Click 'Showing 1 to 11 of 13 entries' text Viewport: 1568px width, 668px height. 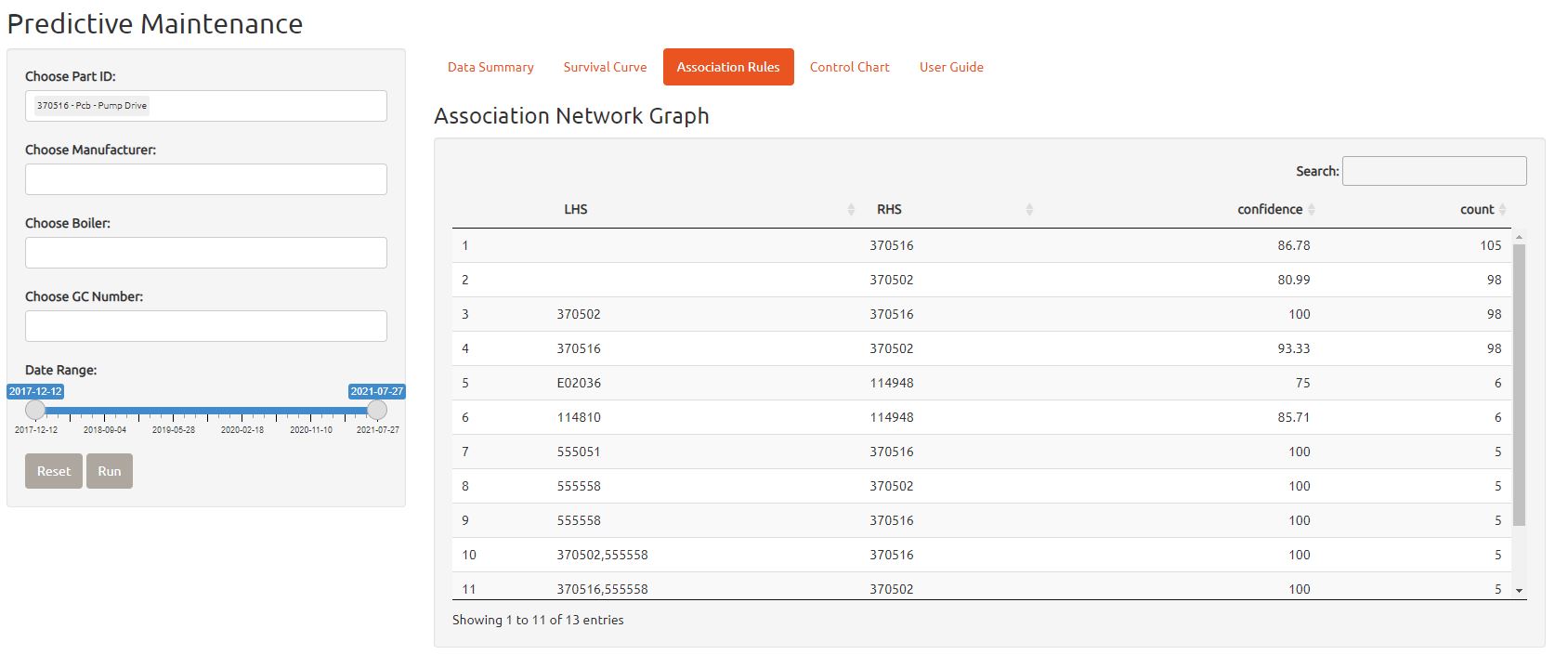pyautogui.click(x=538, y=620)
